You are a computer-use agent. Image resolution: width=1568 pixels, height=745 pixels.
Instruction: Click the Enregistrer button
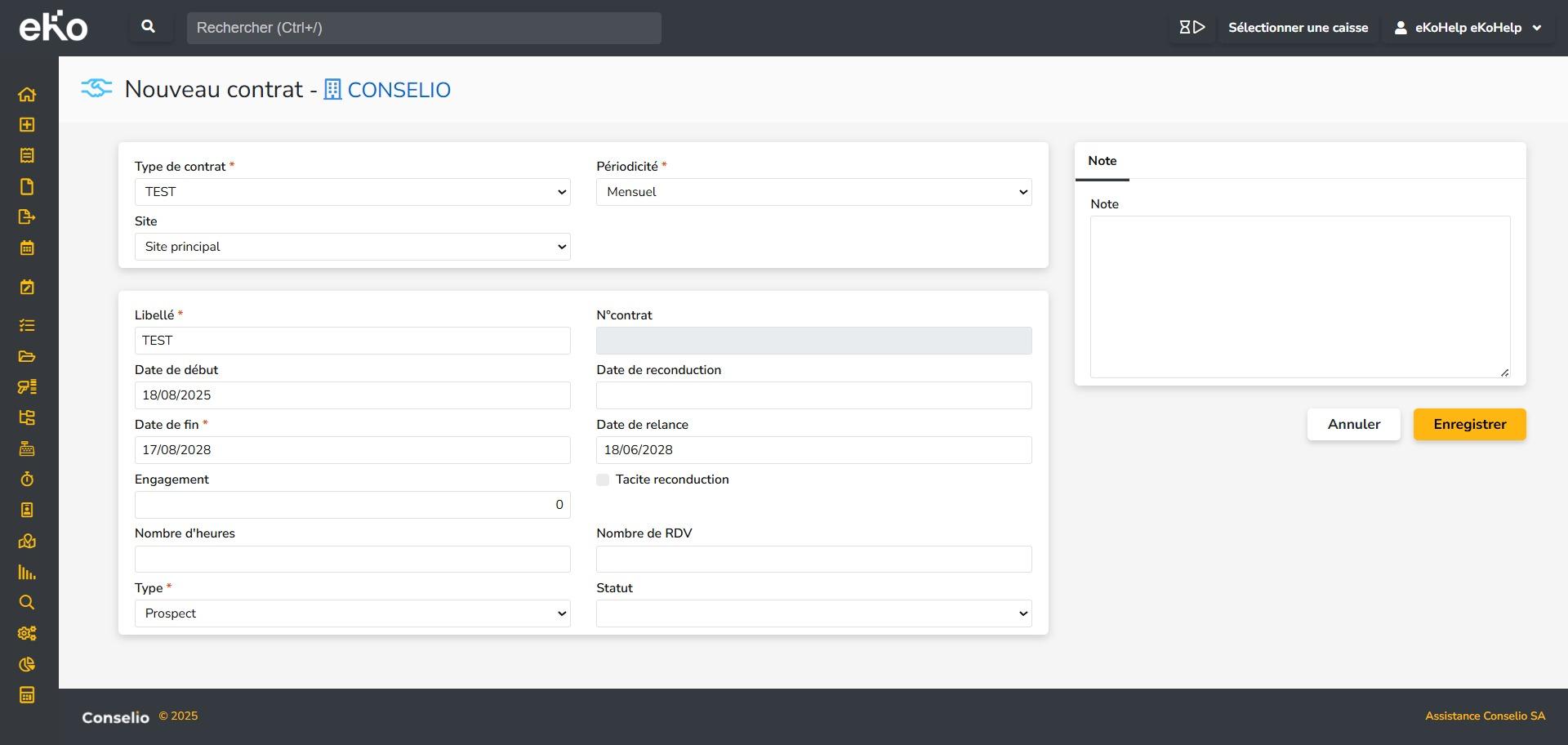[1469, 425]
